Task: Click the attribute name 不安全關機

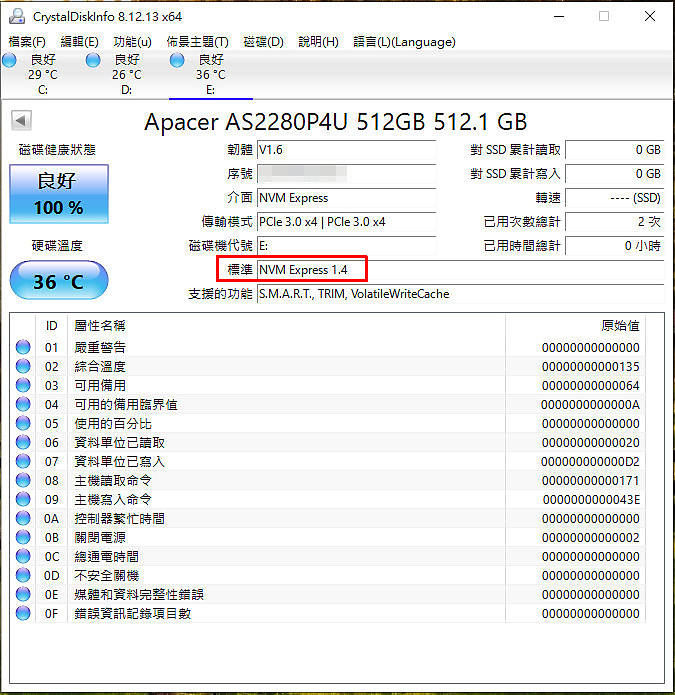Action: (107, 575)
